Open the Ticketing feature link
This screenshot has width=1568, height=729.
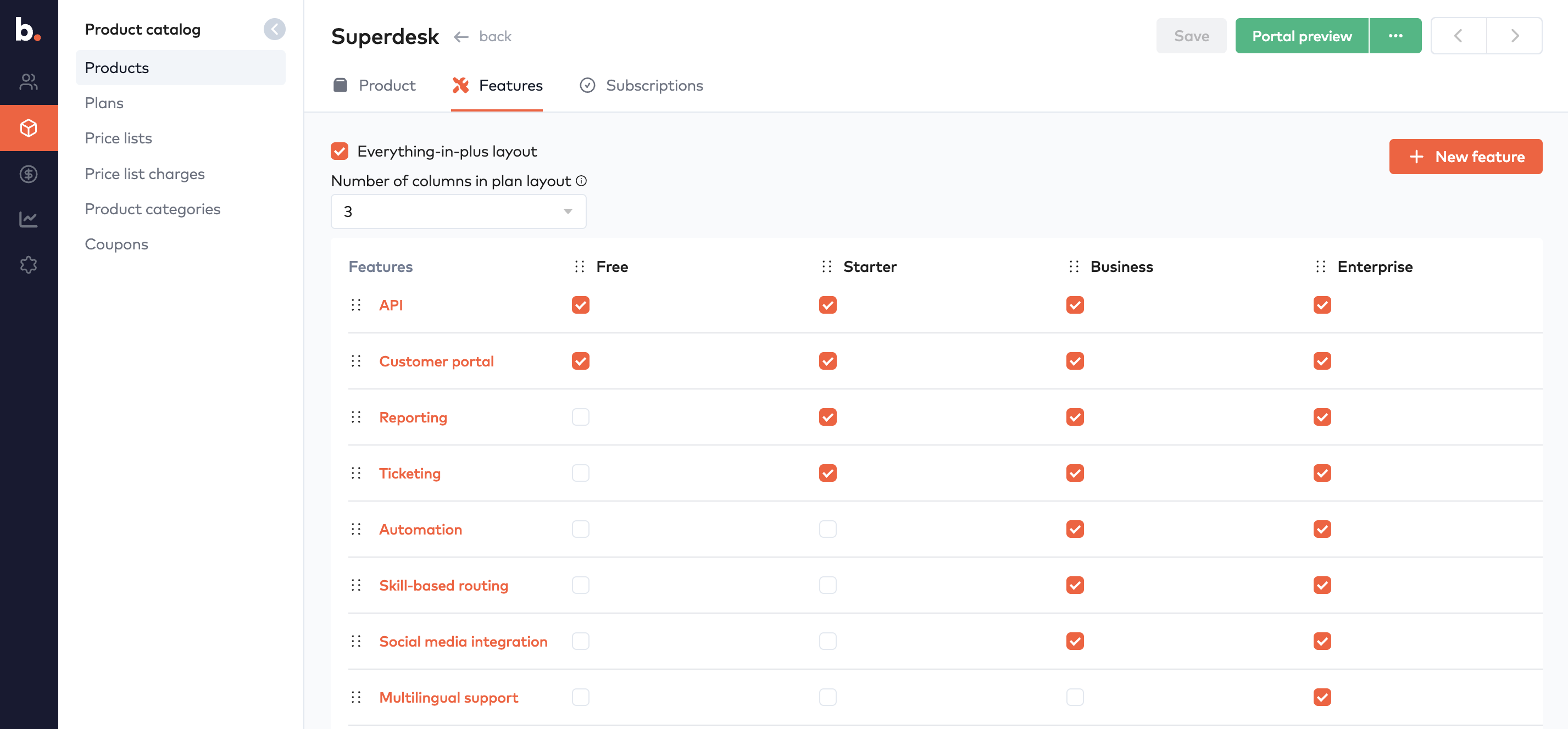(410, 473)
